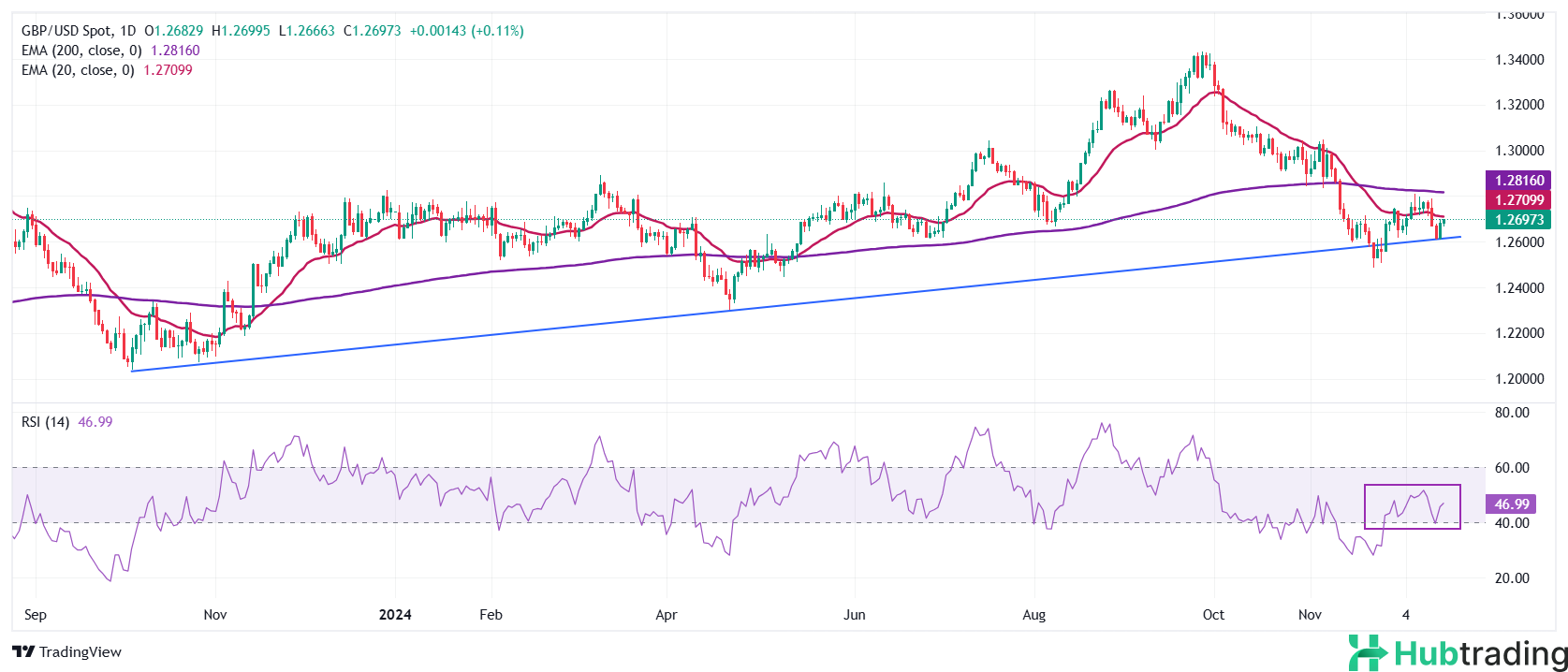Image resolution: width=1568 pixels, height=672 pixels.
Task: Click the 1.20000 price axis label
Action: point(1518,379)
